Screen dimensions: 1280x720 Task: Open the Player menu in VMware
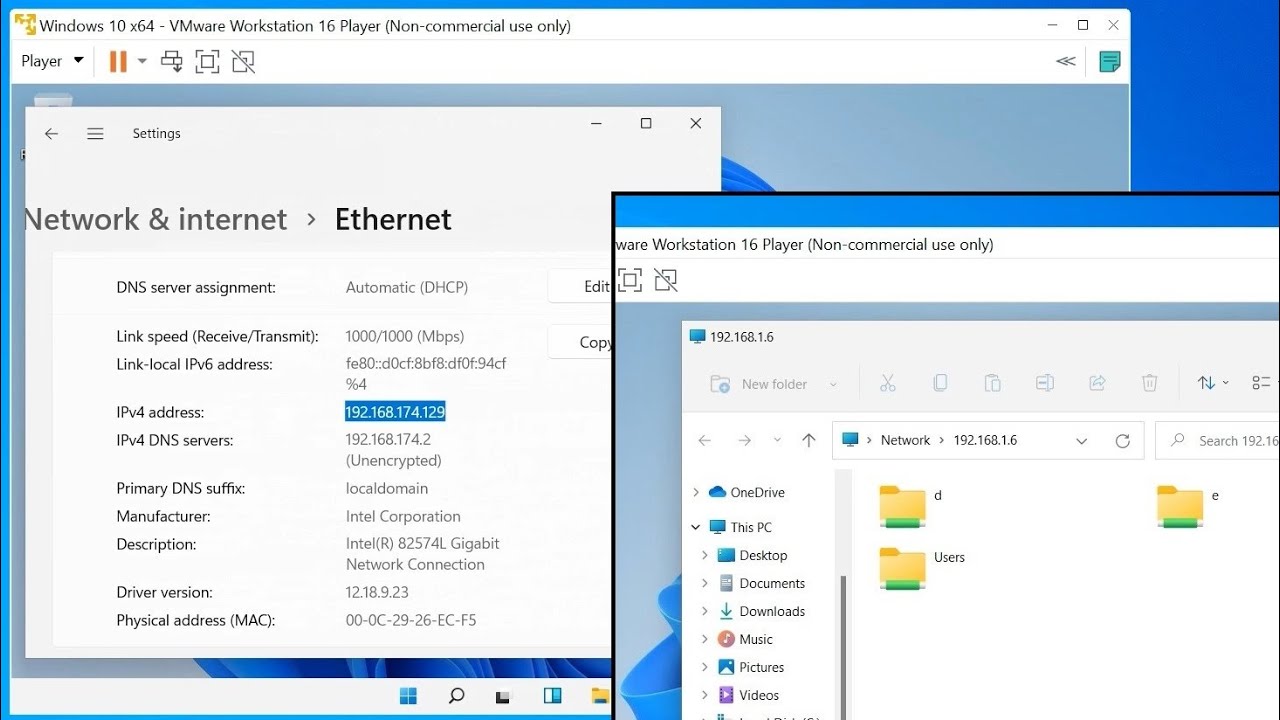[x=52, y=61]
